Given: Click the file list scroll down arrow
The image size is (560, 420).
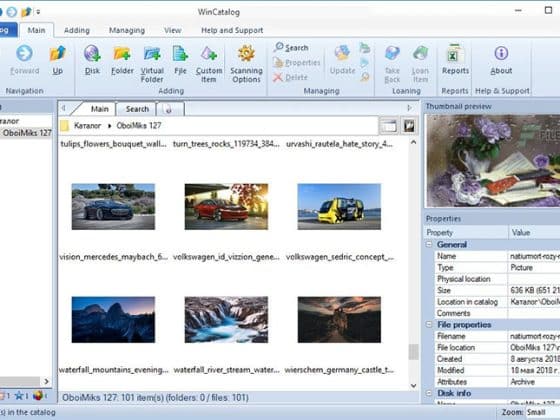Looking at the screenshot, I should (413, 385).
